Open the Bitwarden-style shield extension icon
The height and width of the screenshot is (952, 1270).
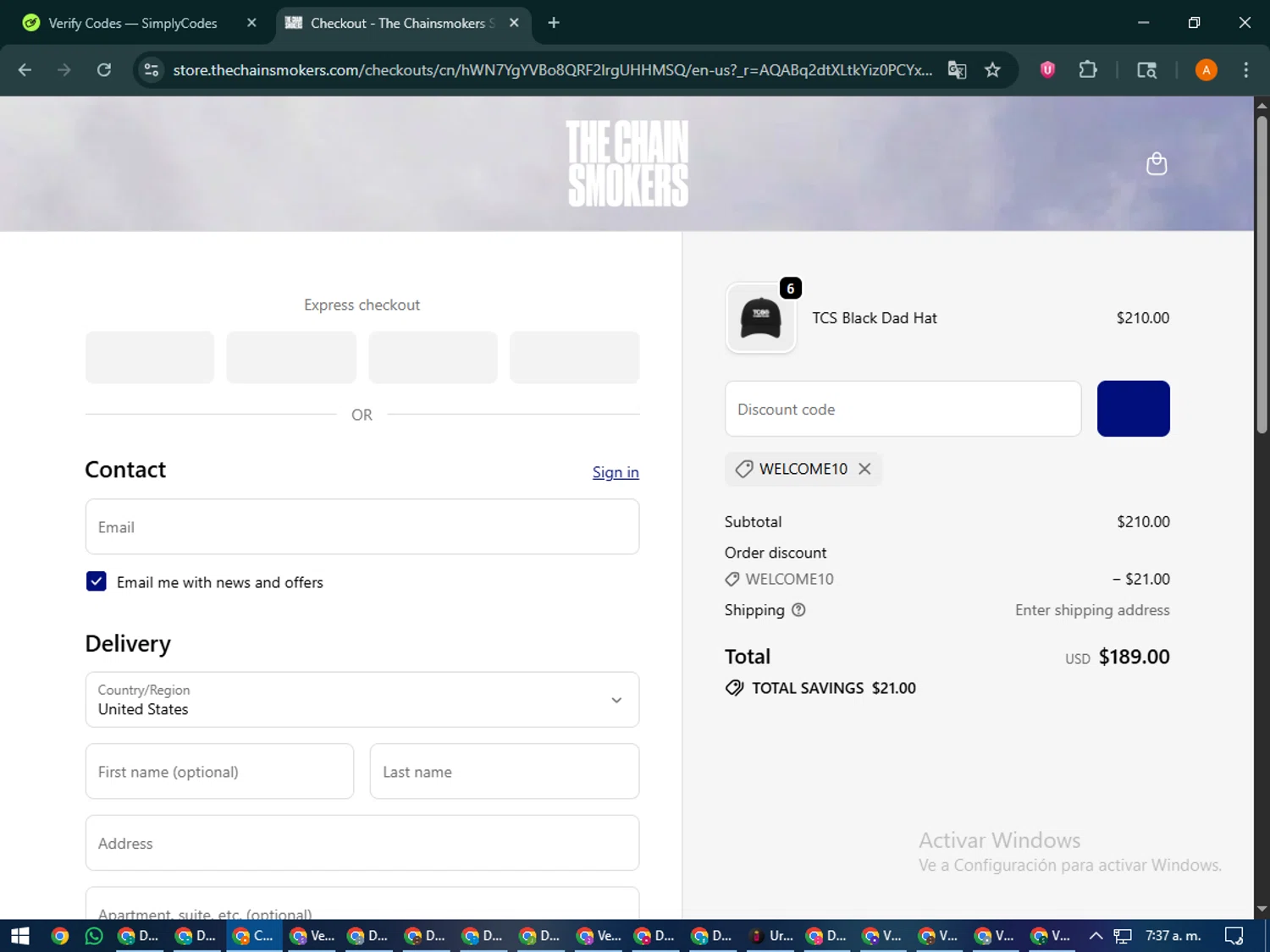[1047, 70]
